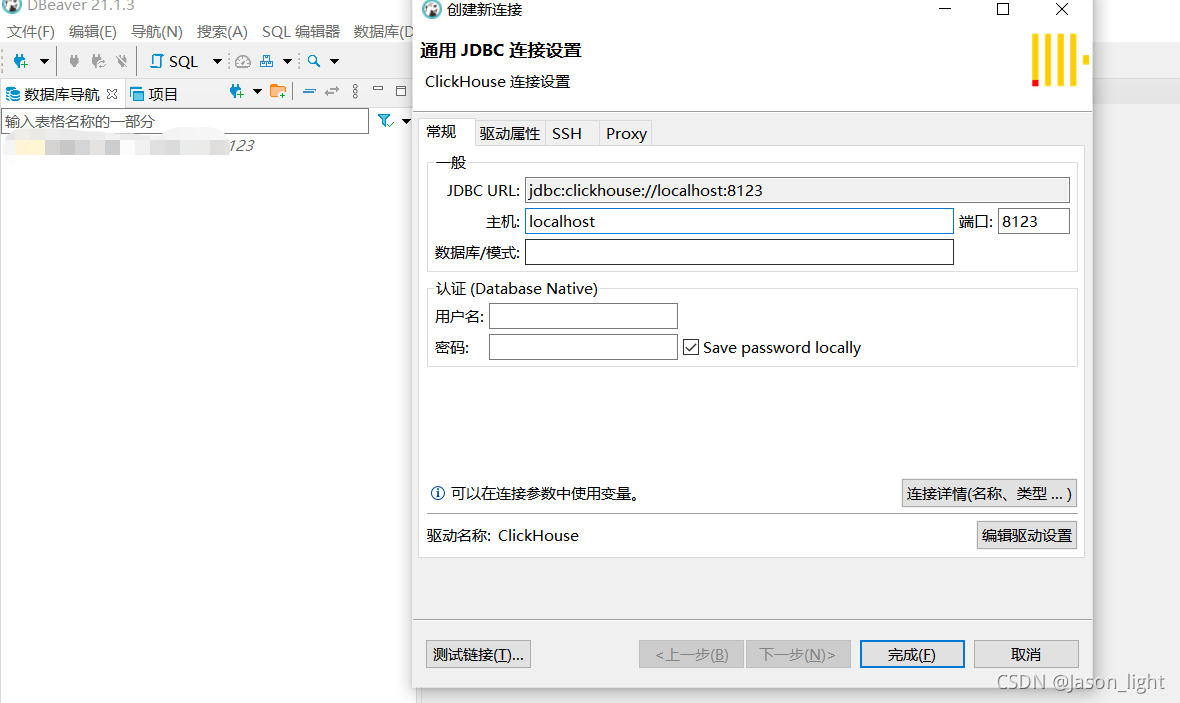Open the 导航(N) menu

157,32
